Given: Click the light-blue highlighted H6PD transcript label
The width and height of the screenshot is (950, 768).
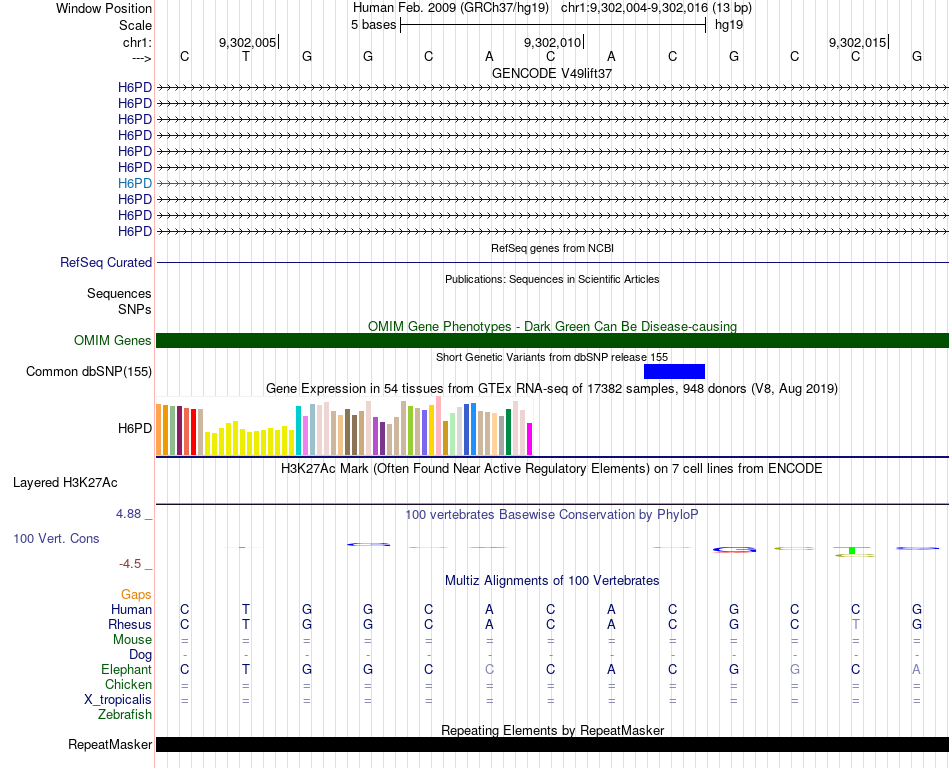Looking at the screenshot, I should tap(135, 183).
